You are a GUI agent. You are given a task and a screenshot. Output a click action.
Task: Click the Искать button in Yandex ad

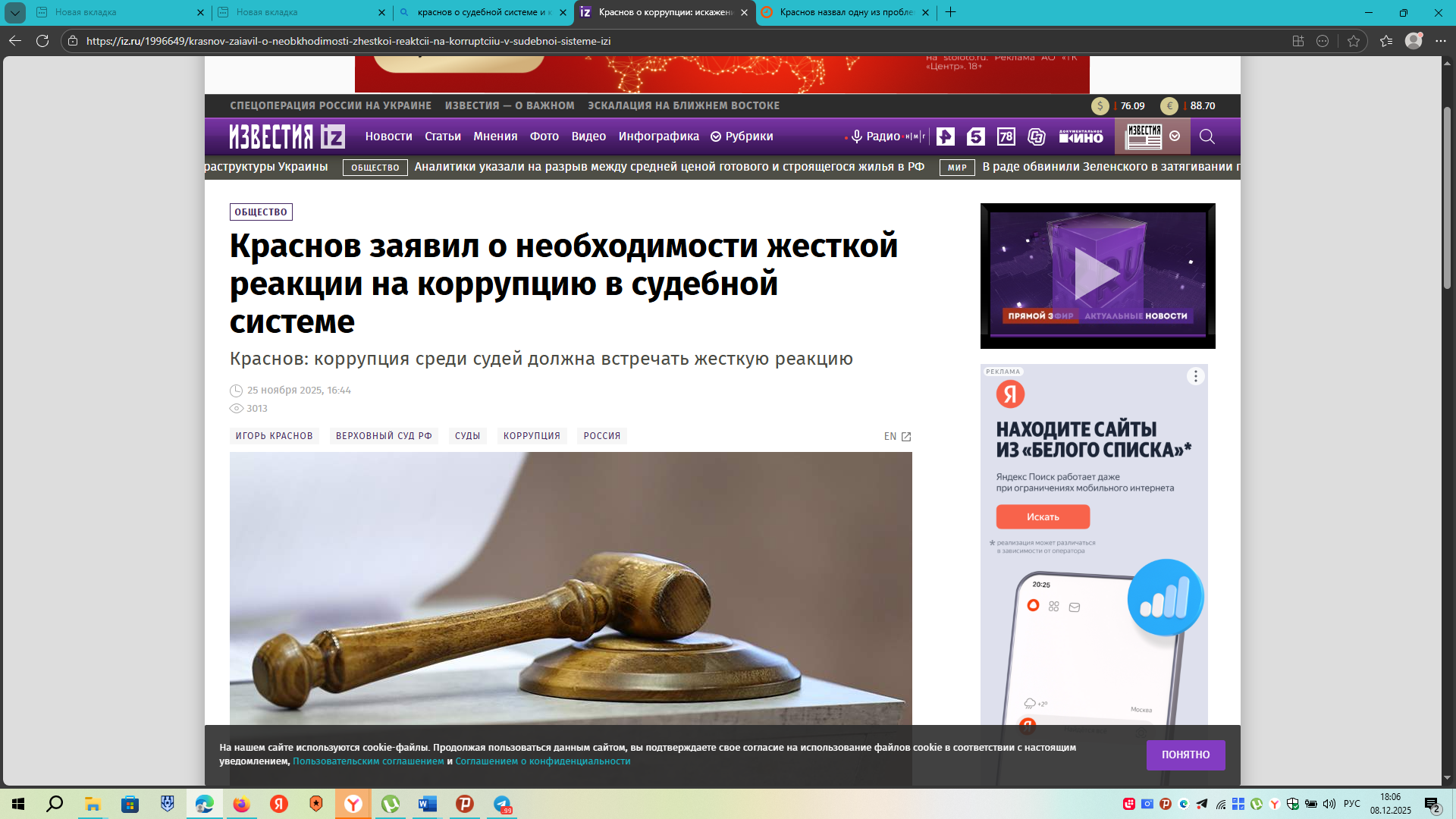[x=1043, y=517]
